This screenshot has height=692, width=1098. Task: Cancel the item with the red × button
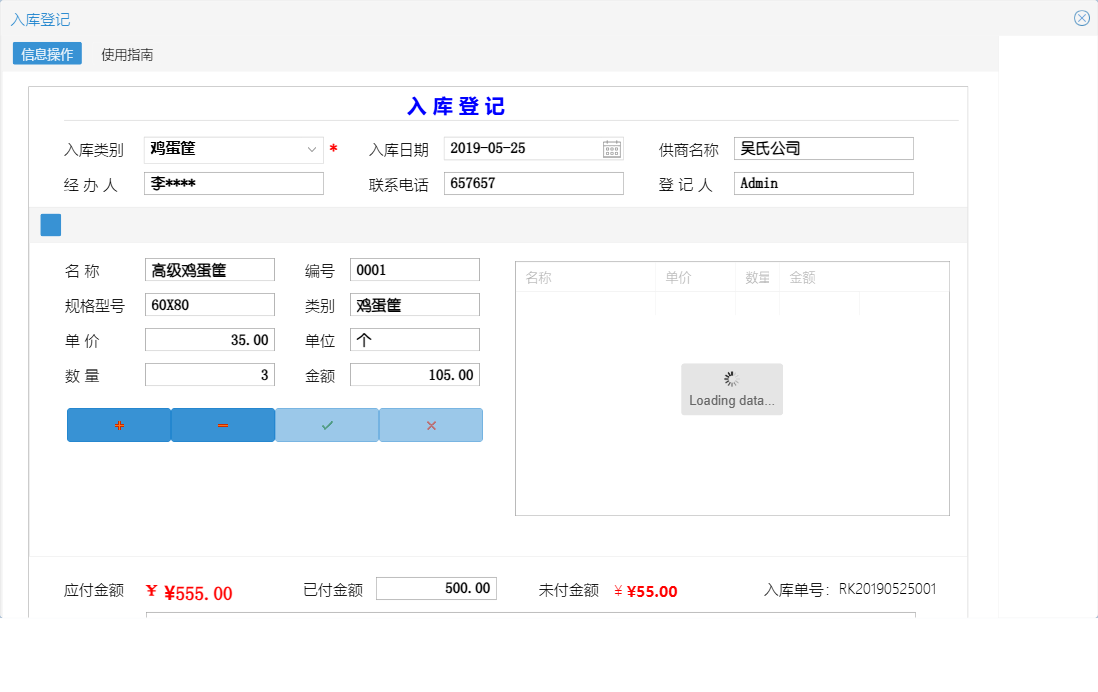[430, 425]
